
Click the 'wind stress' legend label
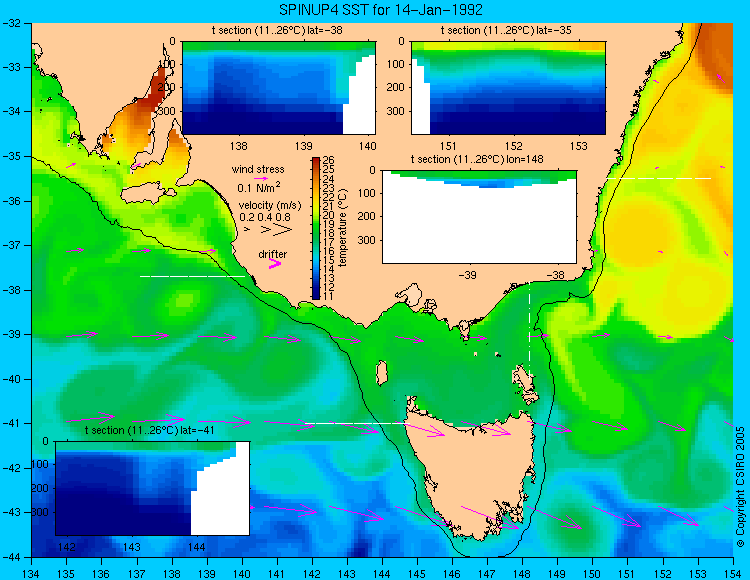[x=258, y=169]
